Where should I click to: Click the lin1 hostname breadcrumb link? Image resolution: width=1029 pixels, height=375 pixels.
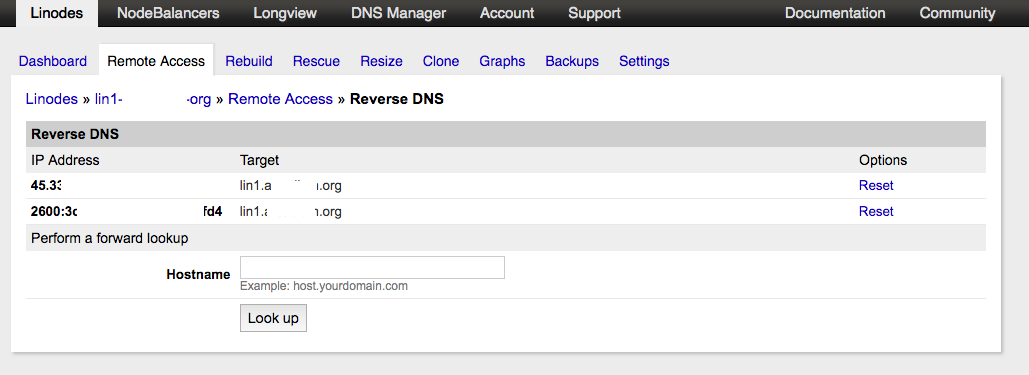pyautogui.click(x=153, y=99)
